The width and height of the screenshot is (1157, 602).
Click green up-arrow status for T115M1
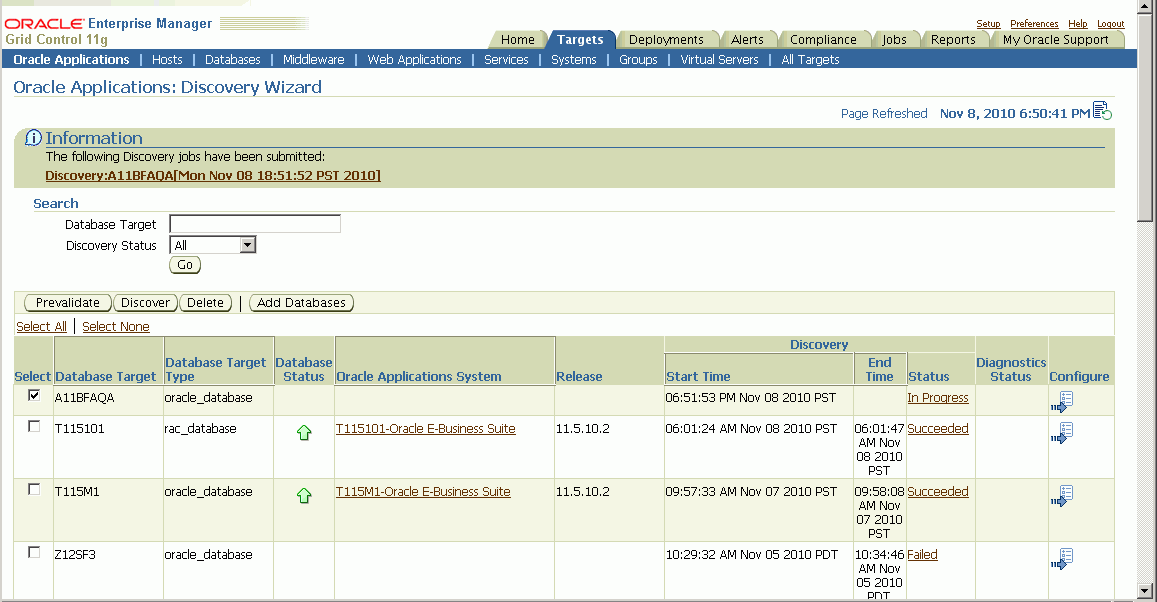[x=304, y=496]
